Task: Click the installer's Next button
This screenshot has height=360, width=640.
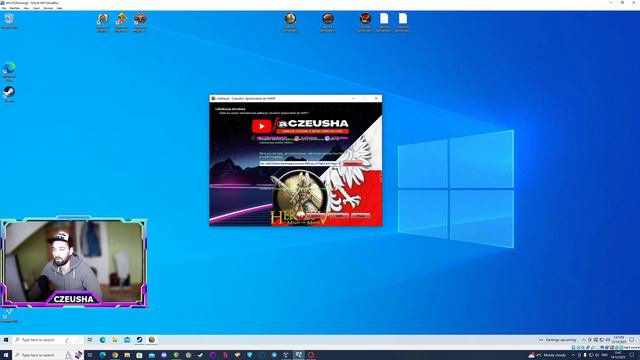Action: 339,216
